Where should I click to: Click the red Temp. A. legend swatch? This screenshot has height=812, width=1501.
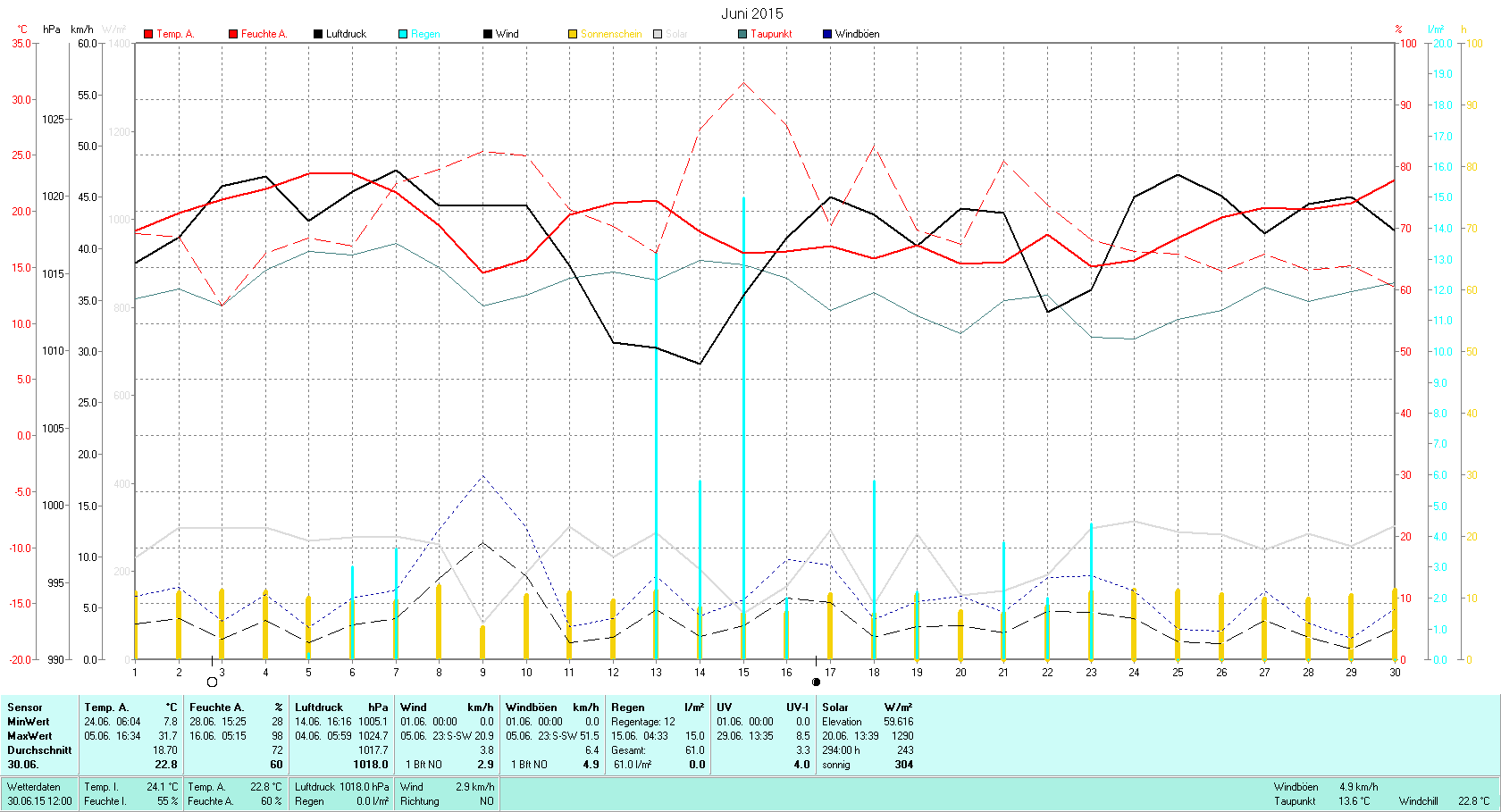[x=148, y=34]
